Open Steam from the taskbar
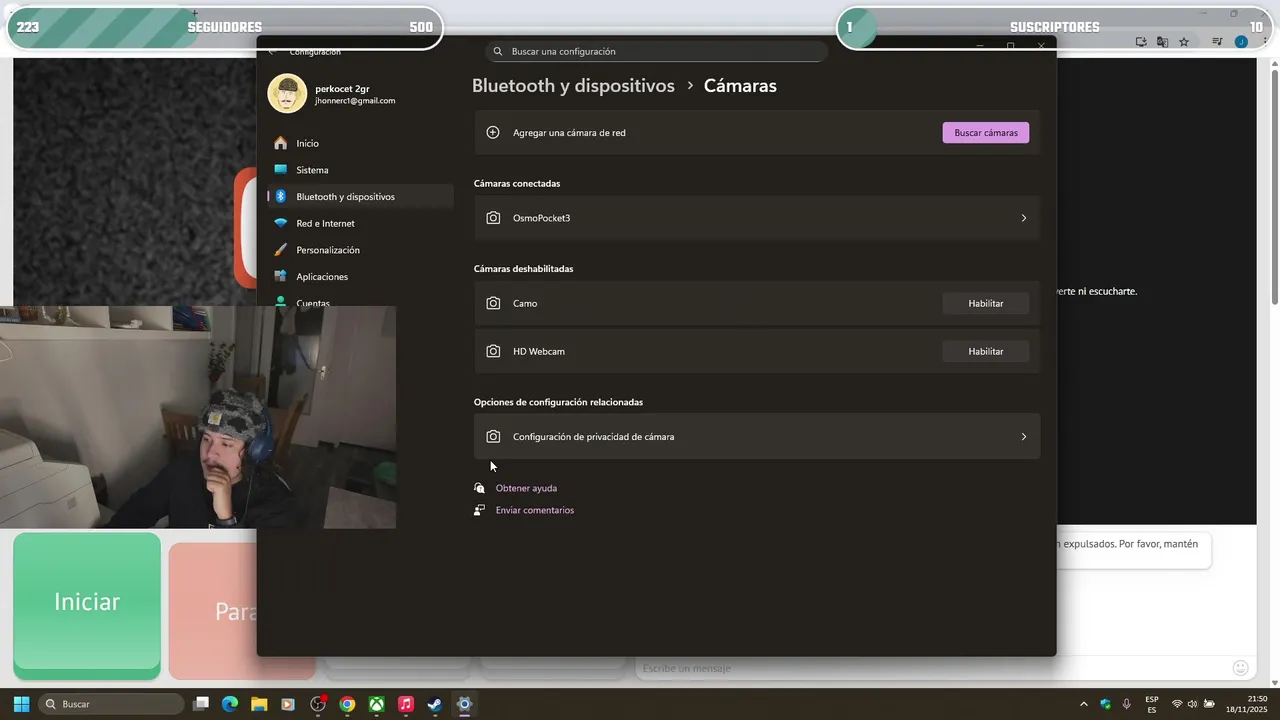This screenshot has width=1280, height=720. pyautogui.click(x=435, y=704)
